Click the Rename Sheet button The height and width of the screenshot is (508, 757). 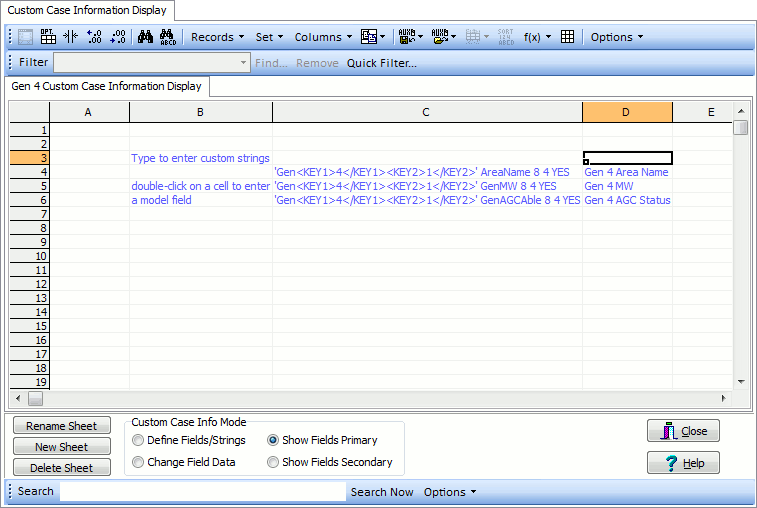61,426
